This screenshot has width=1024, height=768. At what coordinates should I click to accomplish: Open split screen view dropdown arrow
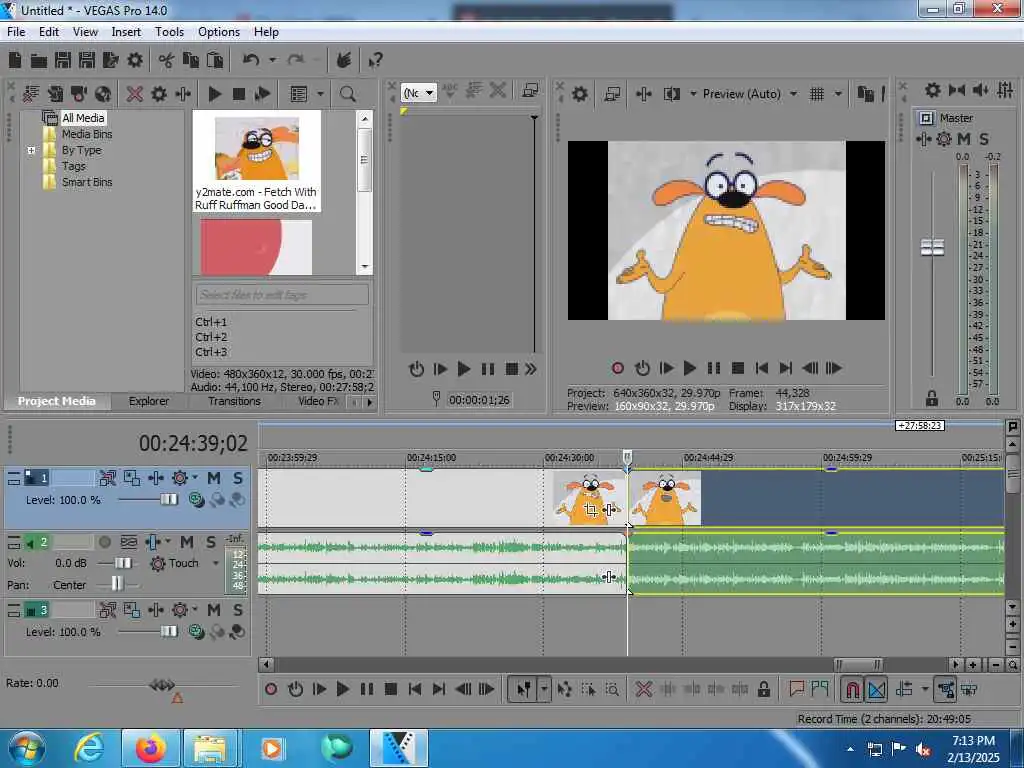[x=693, y=94]
